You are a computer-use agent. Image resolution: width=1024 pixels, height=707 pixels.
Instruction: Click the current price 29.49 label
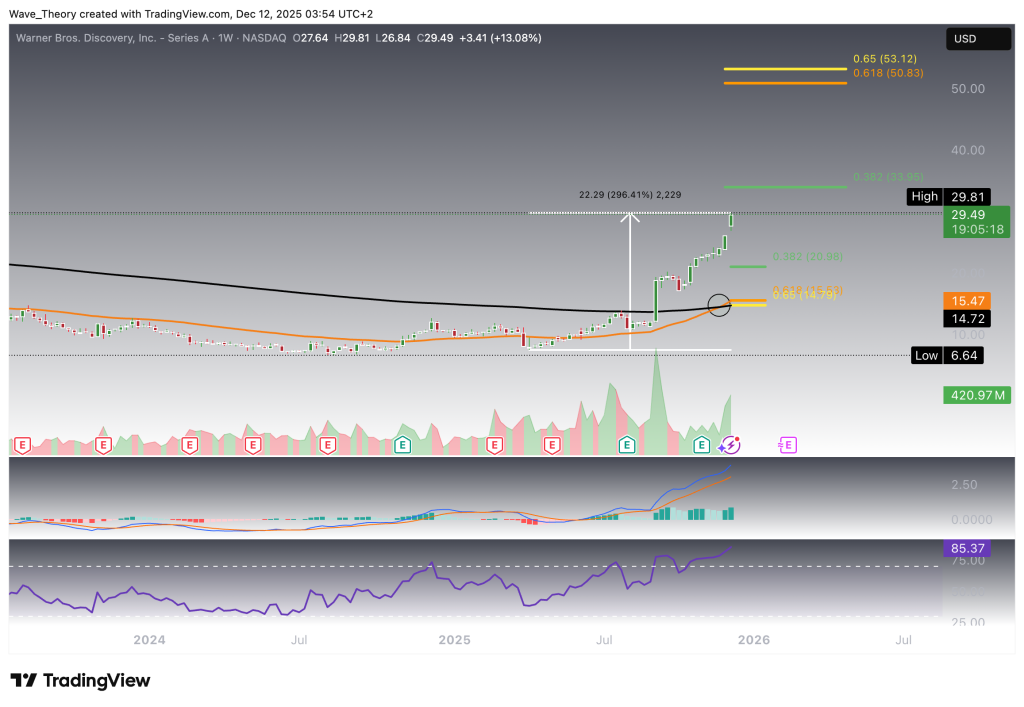[x=975, y=213]
